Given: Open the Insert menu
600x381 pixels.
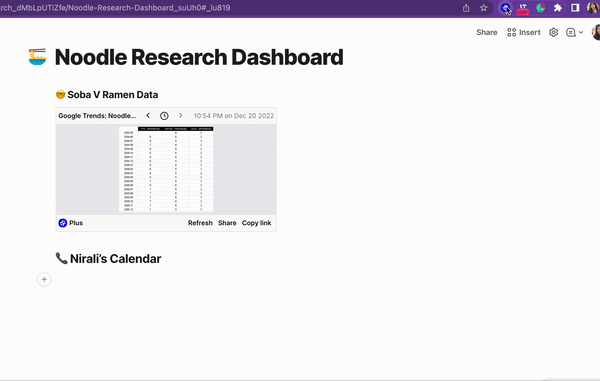Looking at the screenshot, I should (x=523, y=33).
